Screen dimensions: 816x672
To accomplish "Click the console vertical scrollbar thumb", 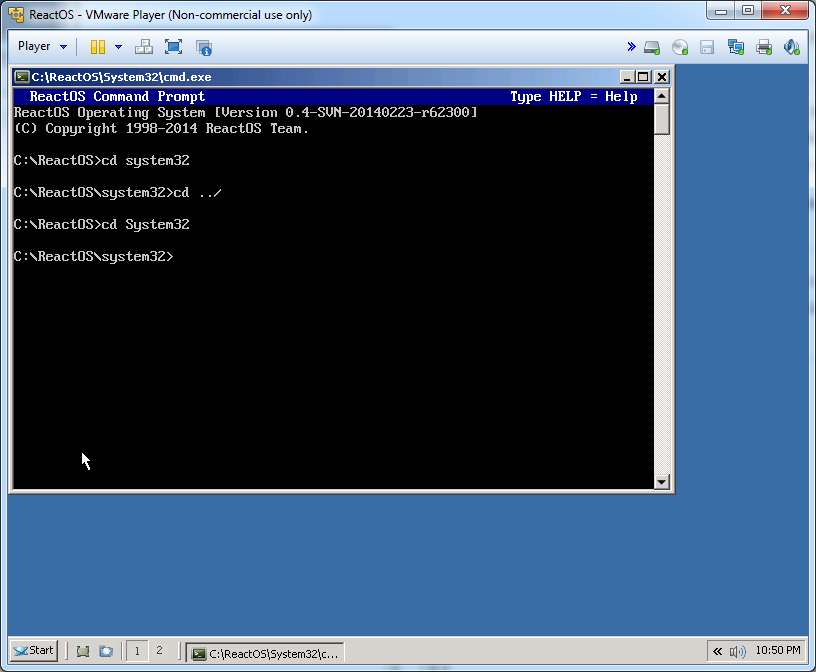I will click(661, 119).
